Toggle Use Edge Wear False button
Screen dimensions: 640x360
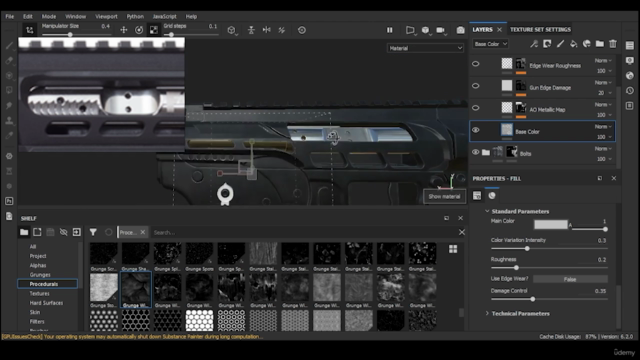(570, 279)
